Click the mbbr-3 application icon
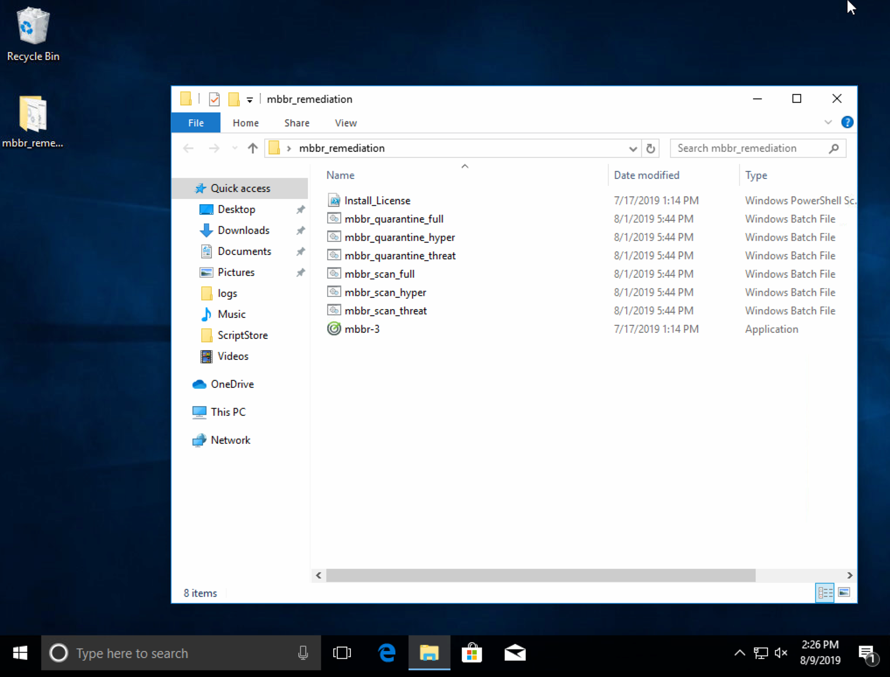 [334, 329]
